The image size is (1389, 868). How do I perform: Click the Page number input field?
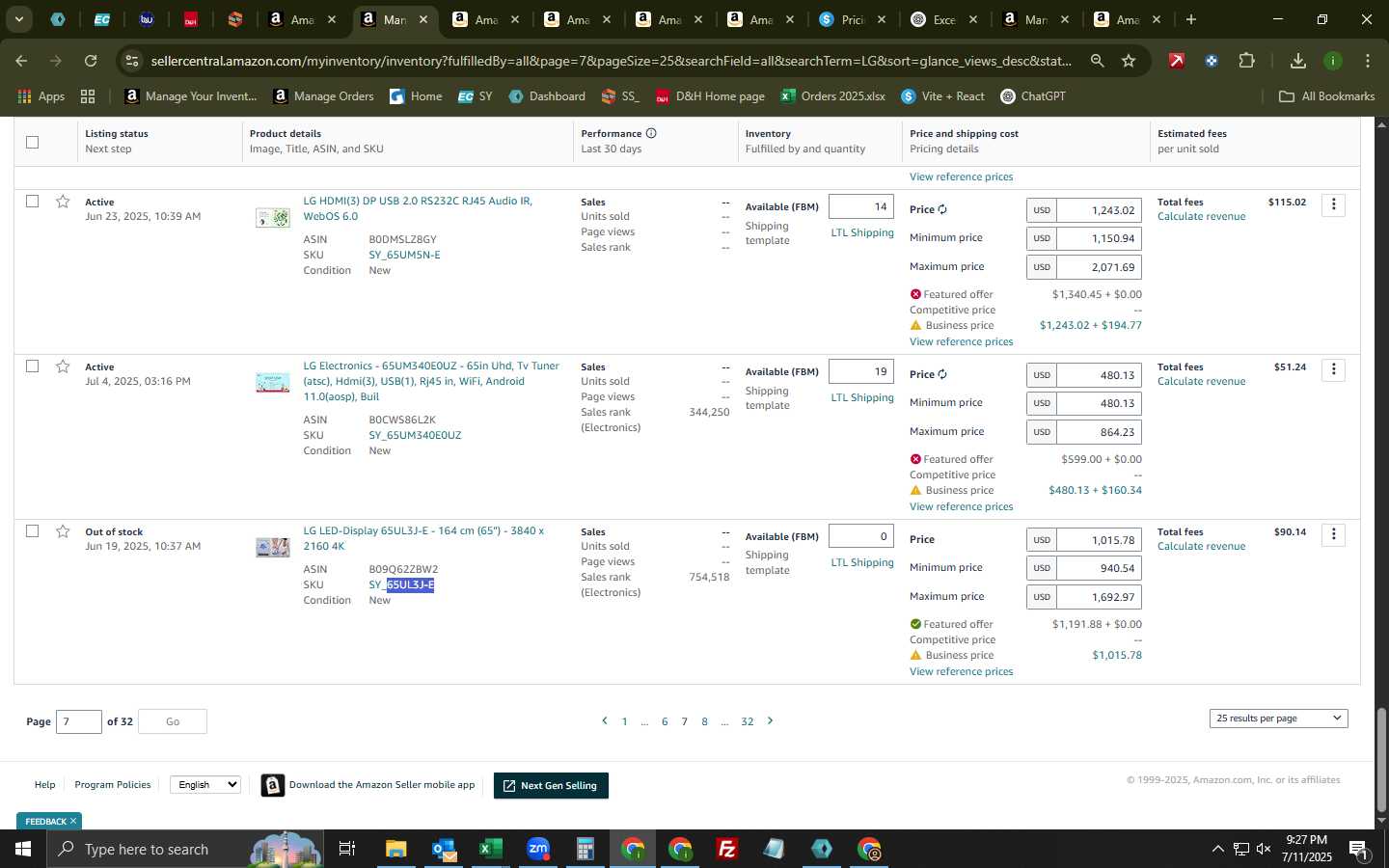point(79,721)
